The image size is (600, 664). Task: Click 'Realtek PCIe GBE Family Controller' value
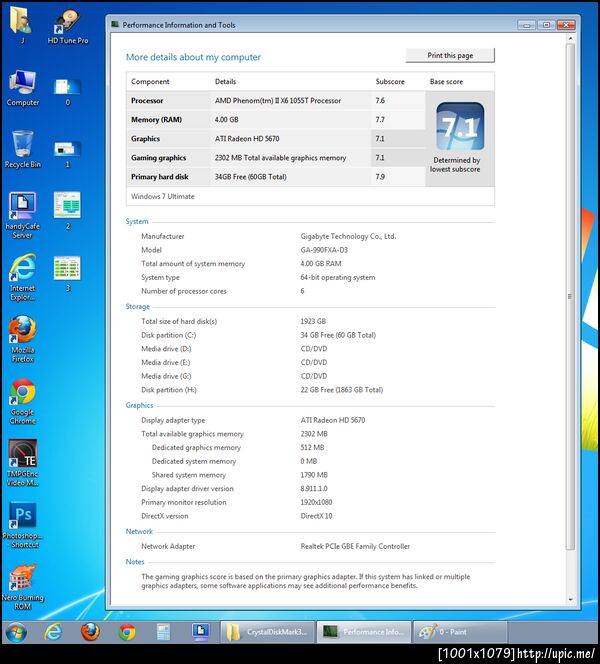pyautogui.click(x=355, y=546)
